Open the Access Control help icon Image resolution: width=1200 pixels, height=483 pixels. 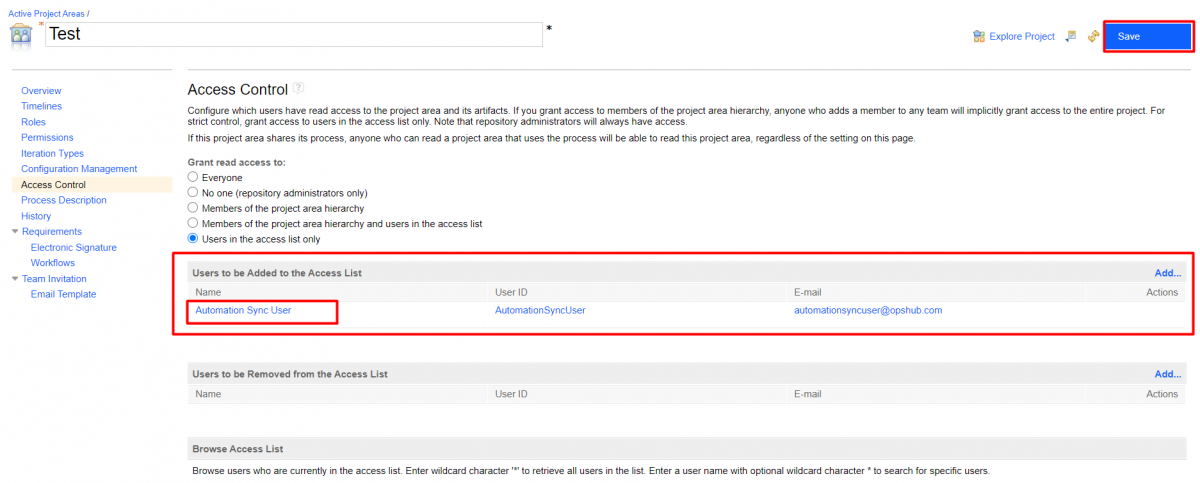299,89
